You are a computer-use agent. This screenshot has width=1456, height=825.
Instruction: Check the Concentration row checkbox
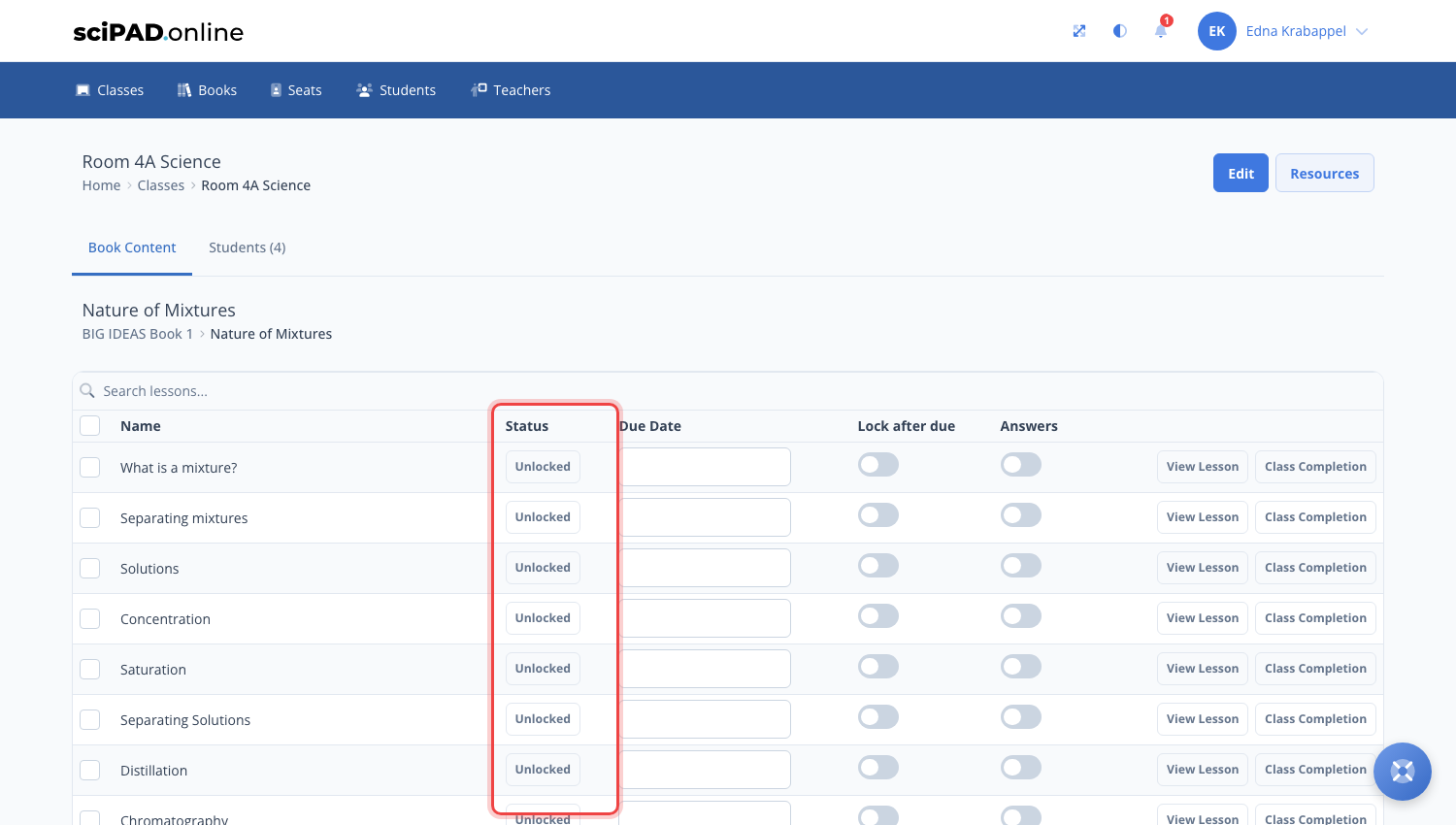[x=90, y=618]
